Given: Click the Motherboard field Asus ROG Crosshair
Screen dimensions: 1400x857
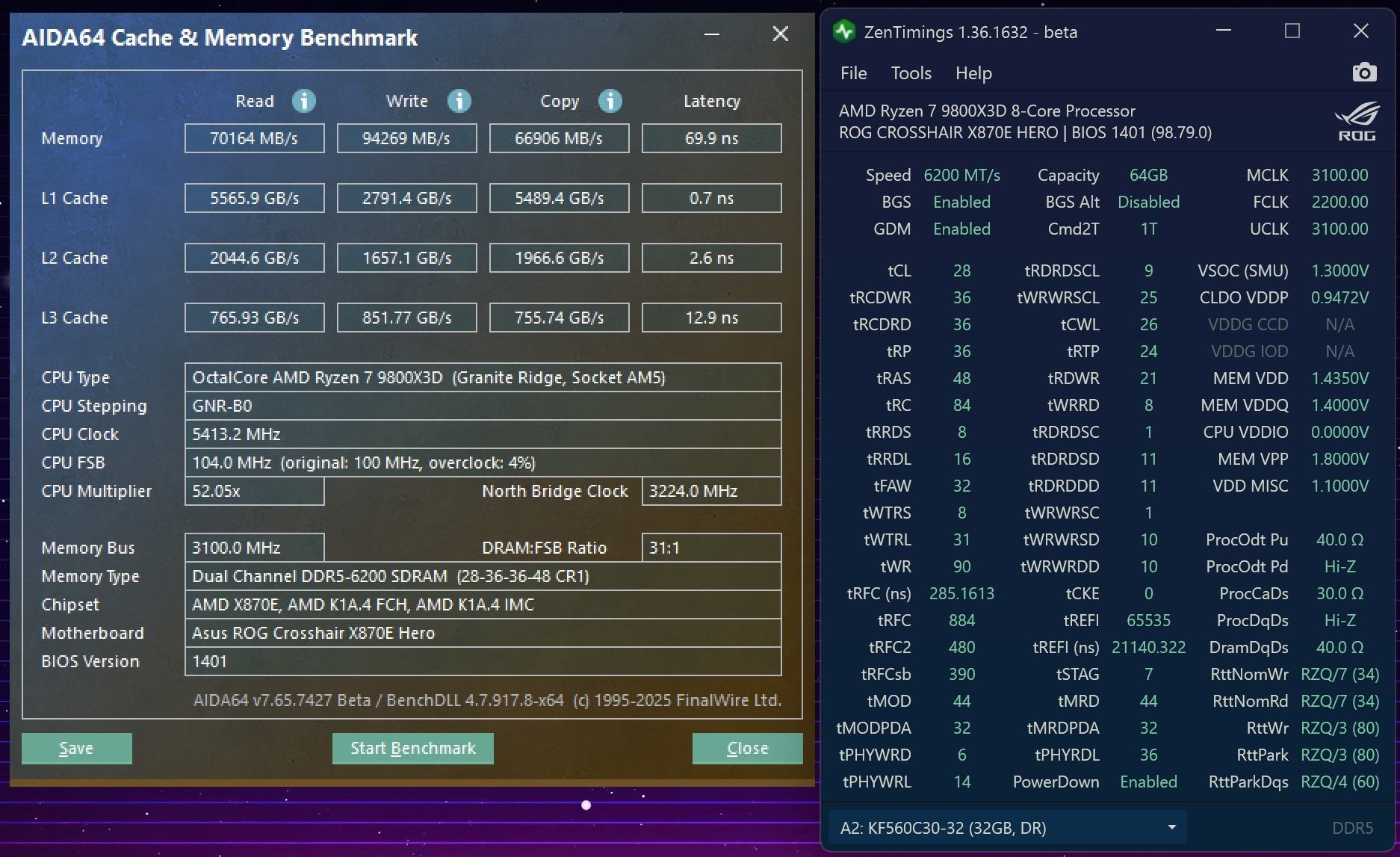Looking at the screenshot, I should click(483, 633).
